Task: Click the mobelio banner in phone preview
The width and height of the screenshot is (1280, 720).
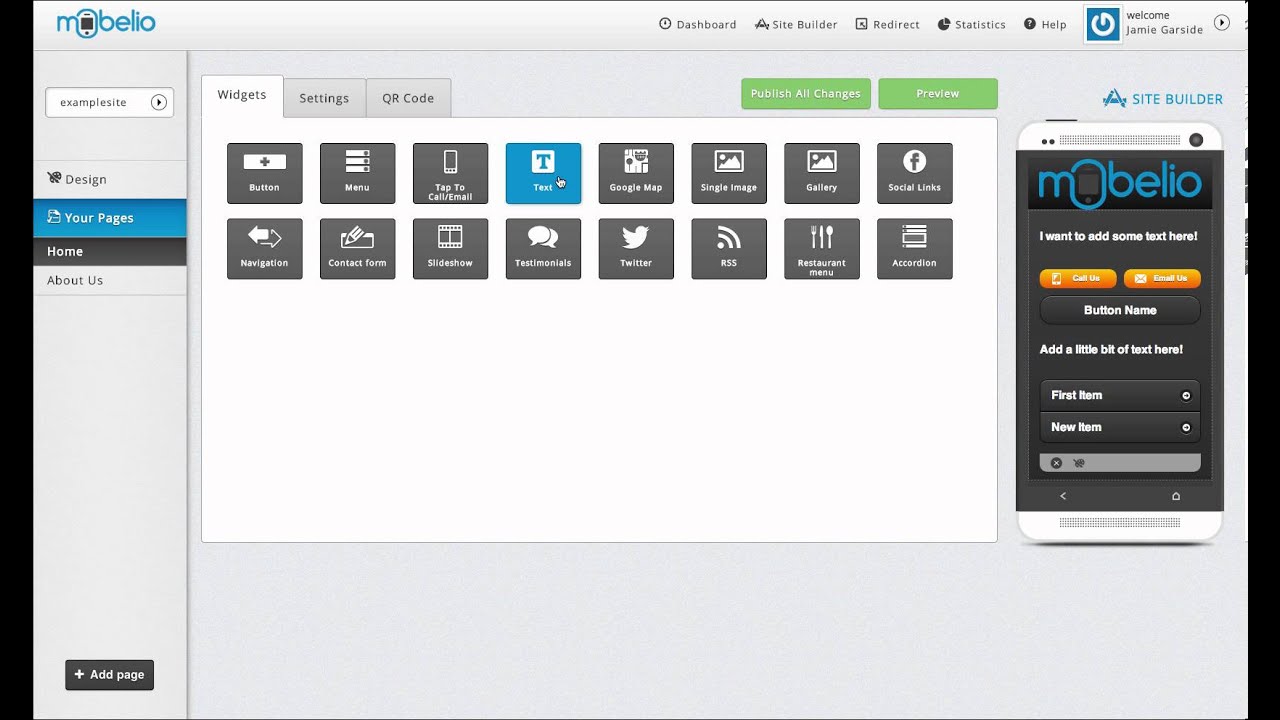Action: click(1120, 183)
